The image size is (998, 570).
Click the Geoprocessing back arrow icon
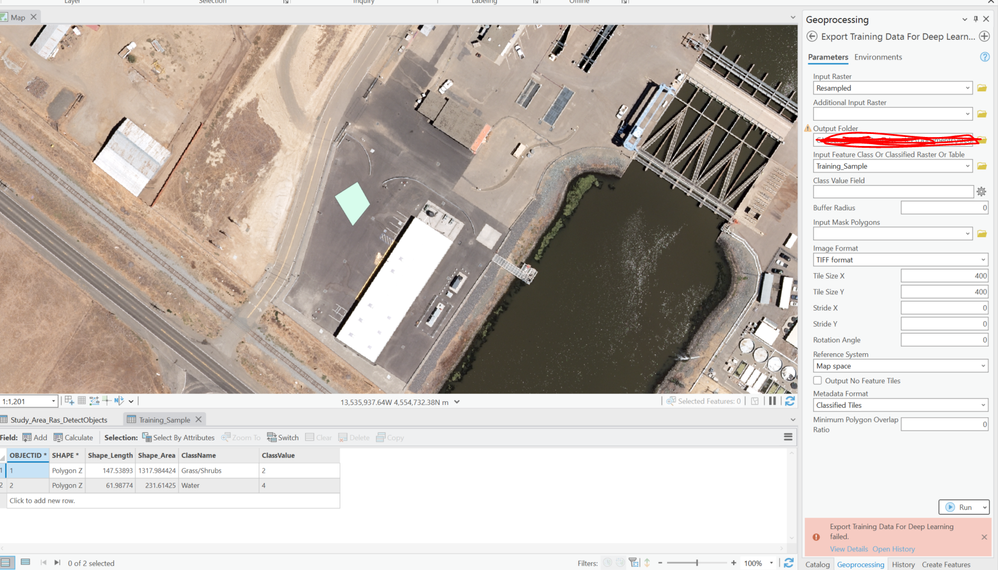[x=812, y=37]
